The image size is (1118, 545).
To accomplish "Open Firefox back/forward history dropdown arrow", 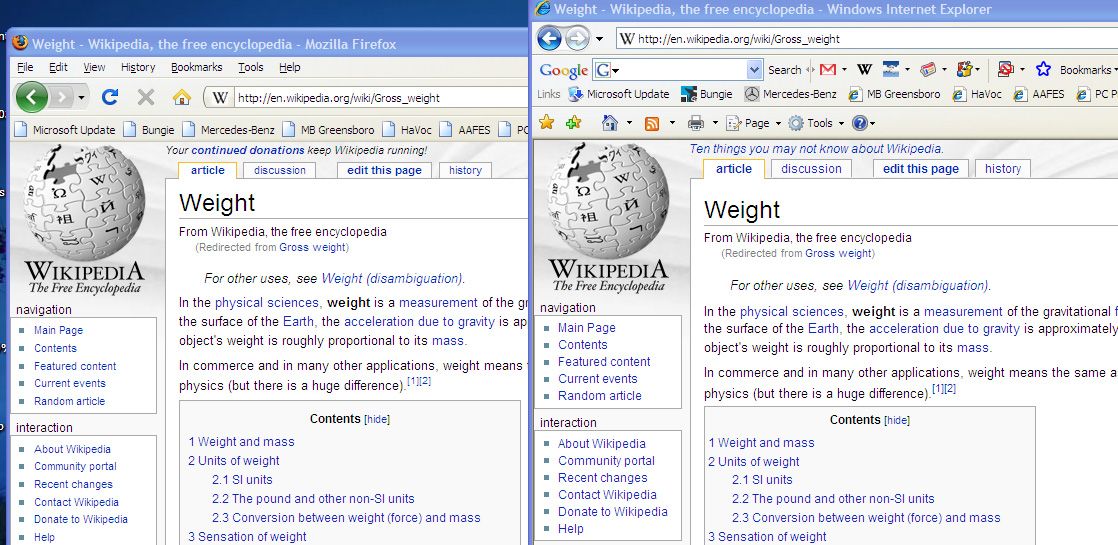I will click(x=82, y=97).
